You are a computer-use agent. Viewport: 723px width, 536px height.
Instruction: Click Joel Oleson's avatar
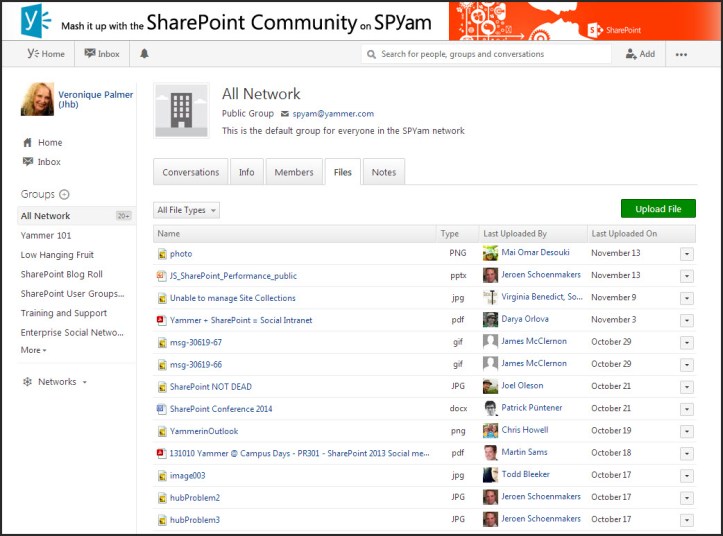pyautogui.click(x=490, y=386)
